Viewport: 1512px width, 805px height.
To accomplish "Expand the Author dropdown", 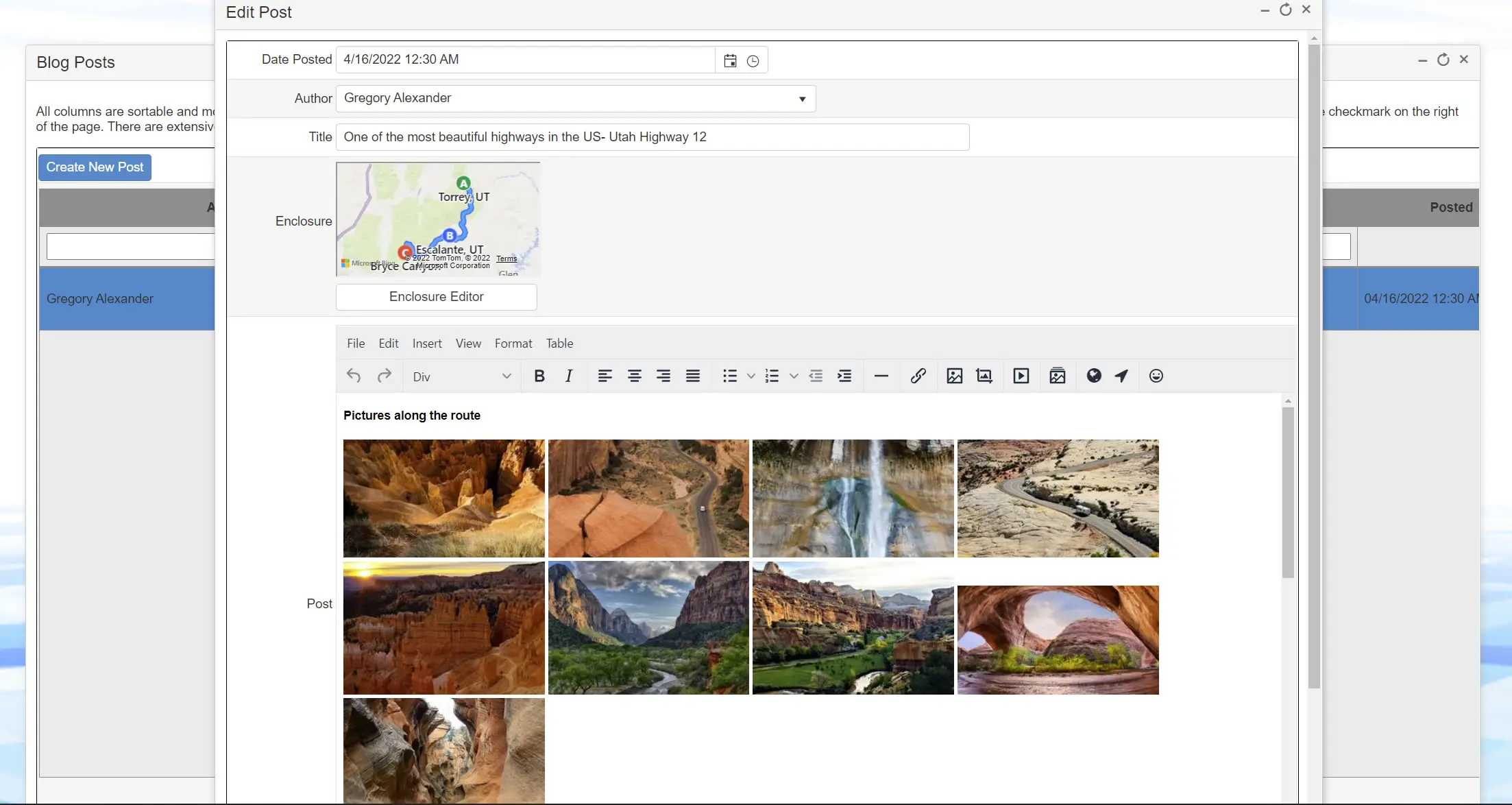I will (802, 99).
